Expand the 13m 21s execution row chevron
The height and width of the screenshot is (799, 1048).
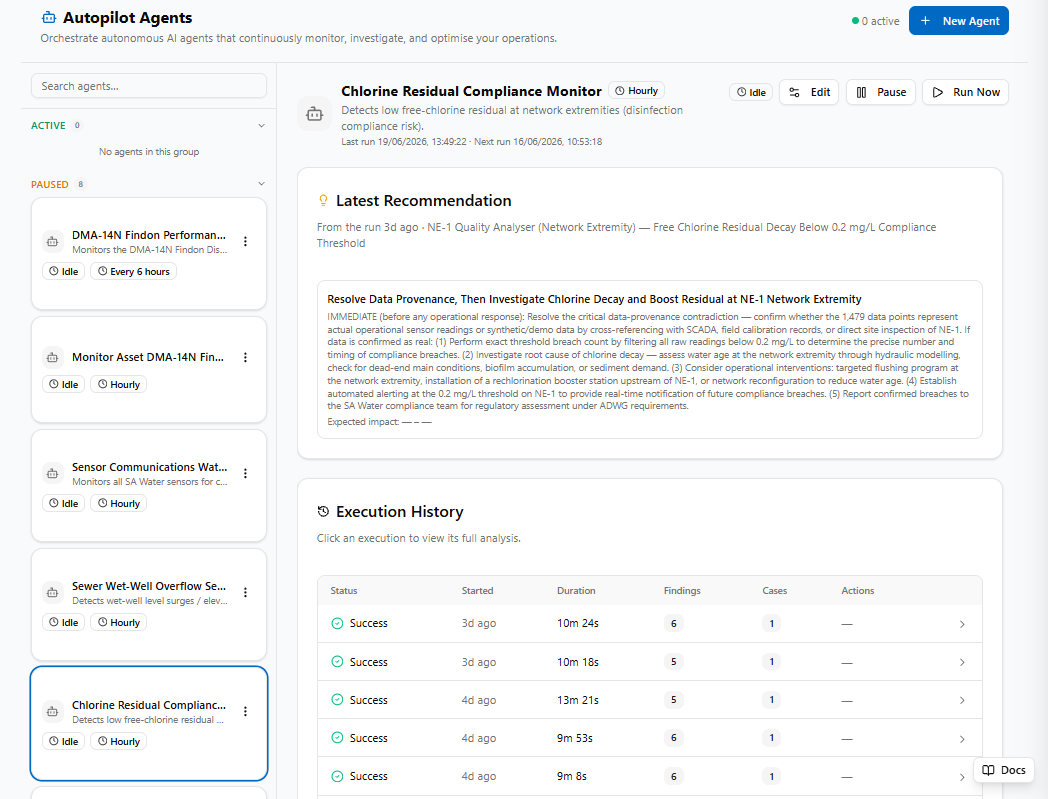pos(962,701)
